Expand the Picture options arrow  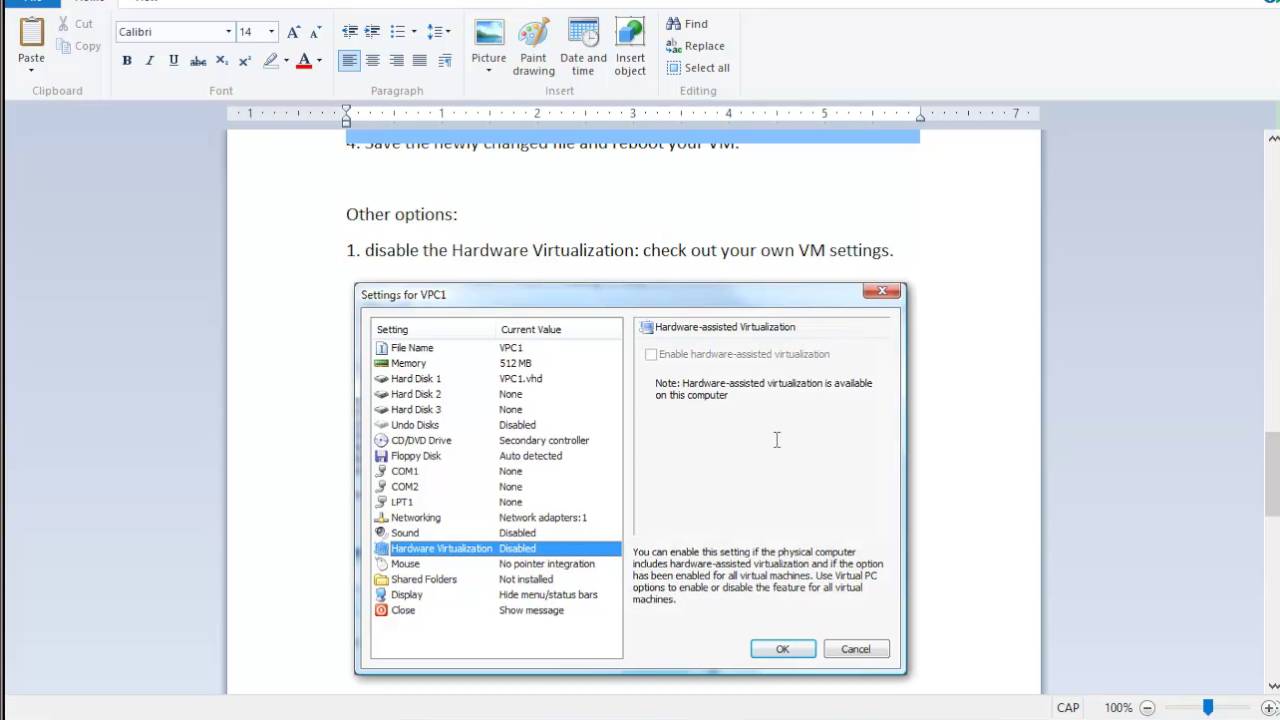coord(489,71)
